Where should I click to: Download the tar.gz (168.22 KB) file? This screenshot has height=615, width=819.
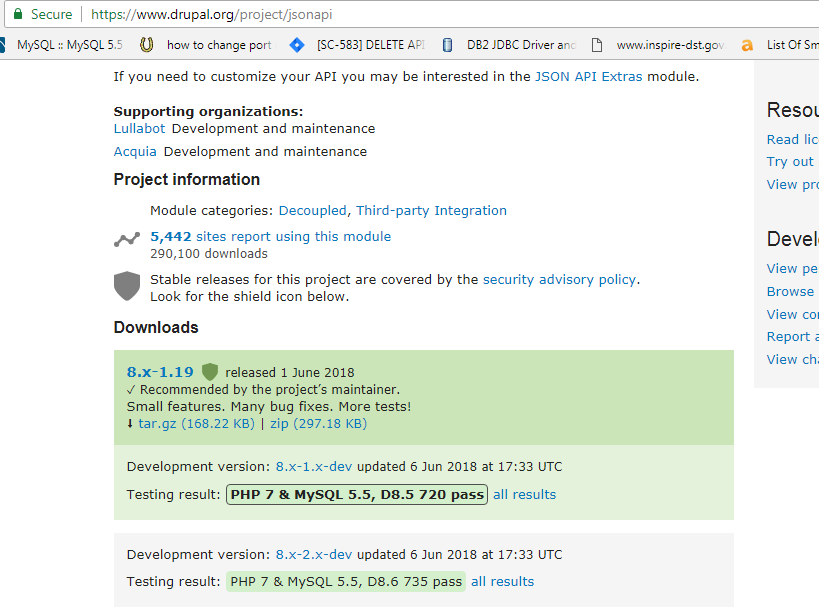[x=196, y=423]
